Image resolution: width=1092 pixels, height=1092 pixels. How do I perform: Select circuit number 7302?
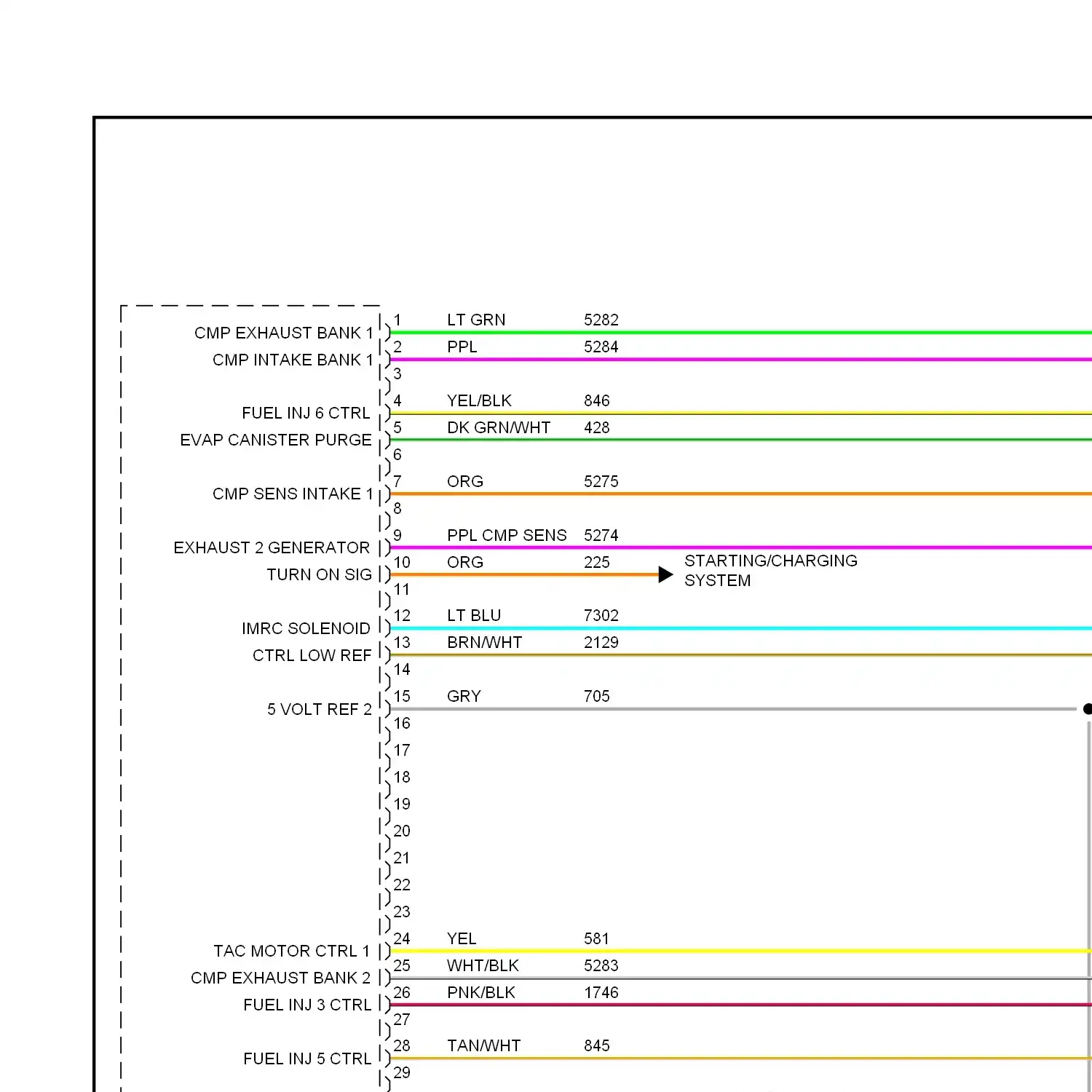601,615
